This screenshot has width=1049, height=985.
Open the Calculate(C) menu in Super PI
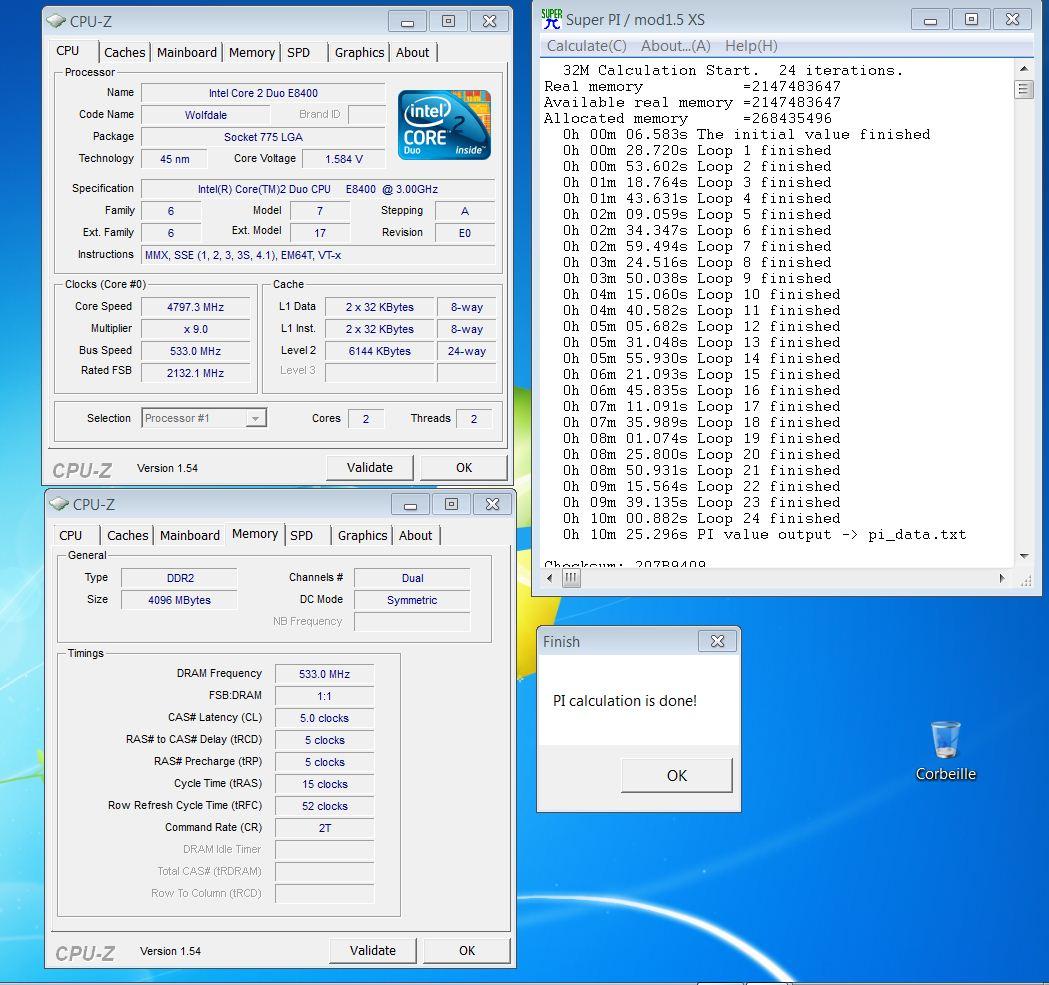[x=586, y=46]
